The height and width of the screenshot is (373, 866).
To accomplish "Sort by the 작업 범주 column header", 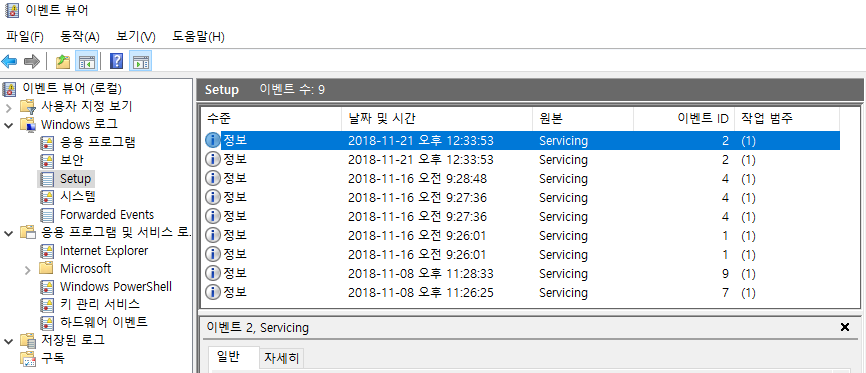I will 787,118.
